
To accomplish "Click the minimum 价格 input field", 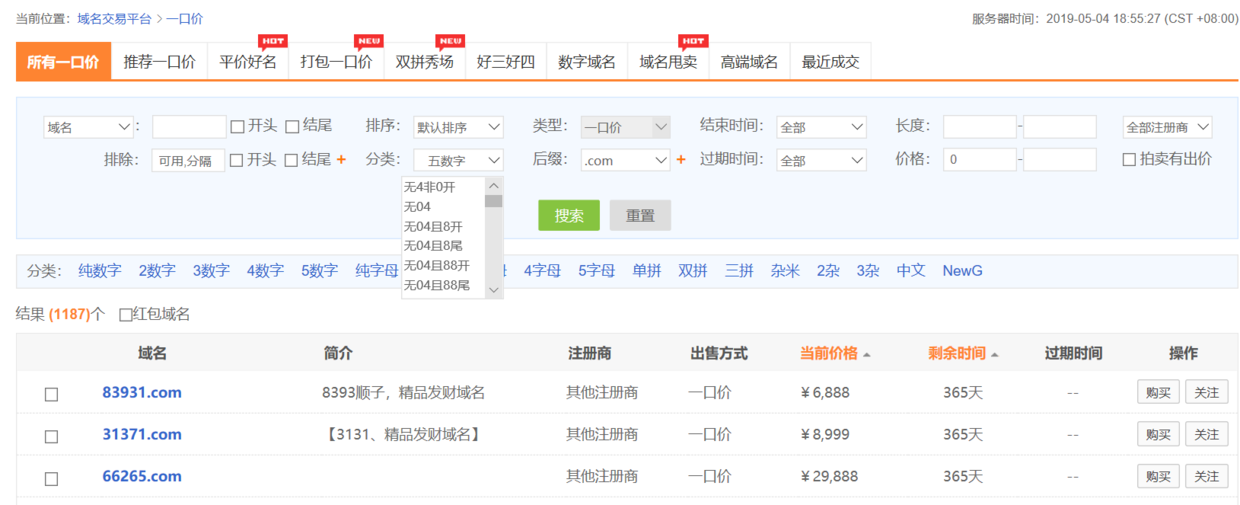I will [x=979, y=160].
